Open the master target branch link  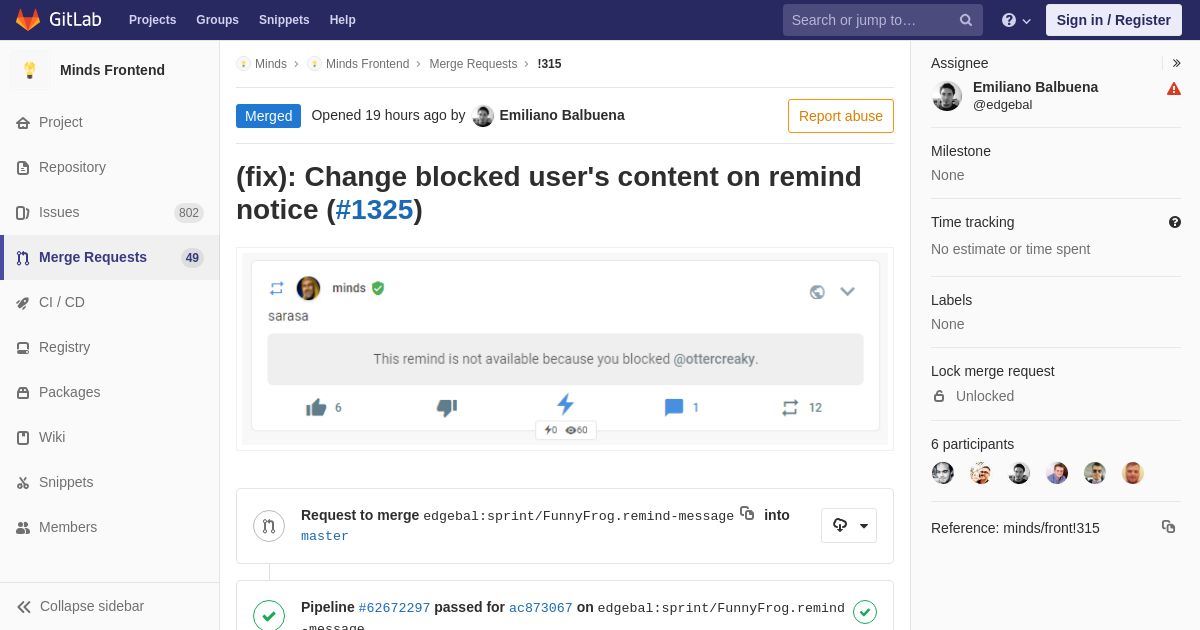pyautogui.click(x=325, y=536)
